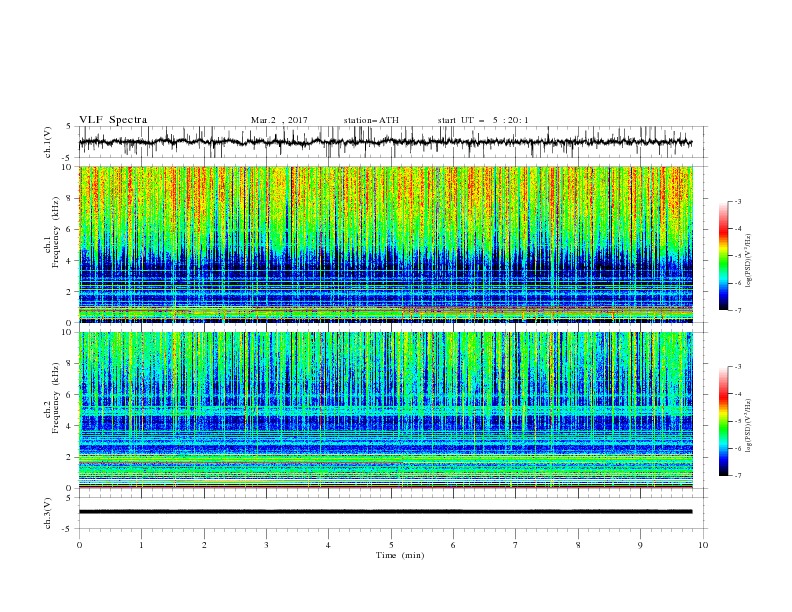The image size is (792, 612).
Task: Click the "8" kHz tick on ch.2 frequency axis
Action: click(x=69, y=364)
